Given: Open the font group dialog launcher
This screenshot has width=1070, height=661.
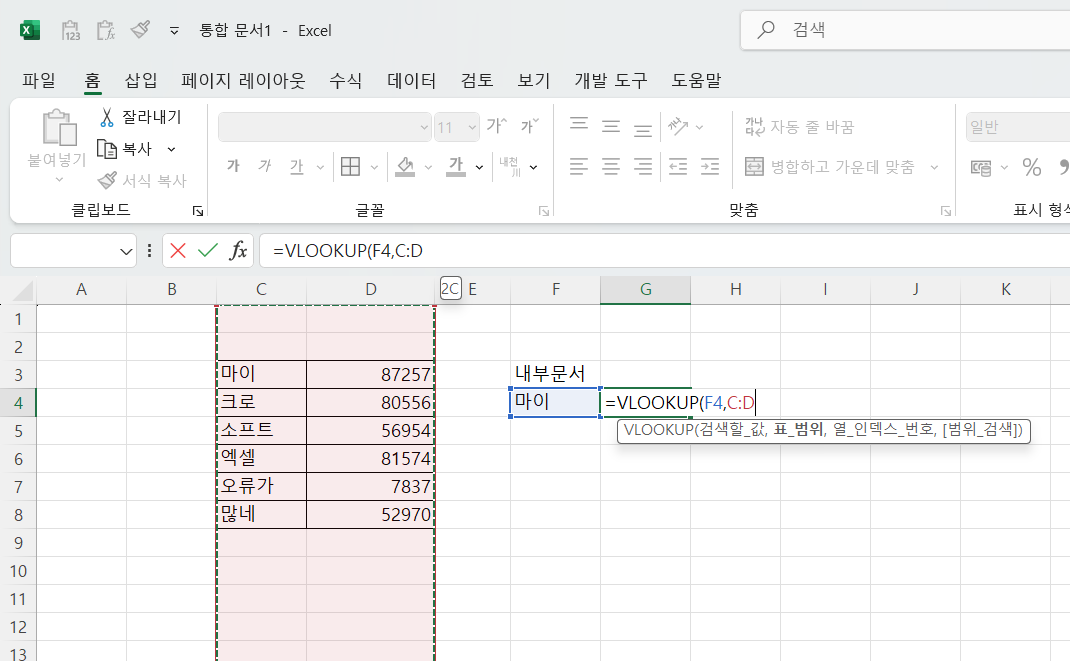Looking at the screenshot, I should 544,211.
